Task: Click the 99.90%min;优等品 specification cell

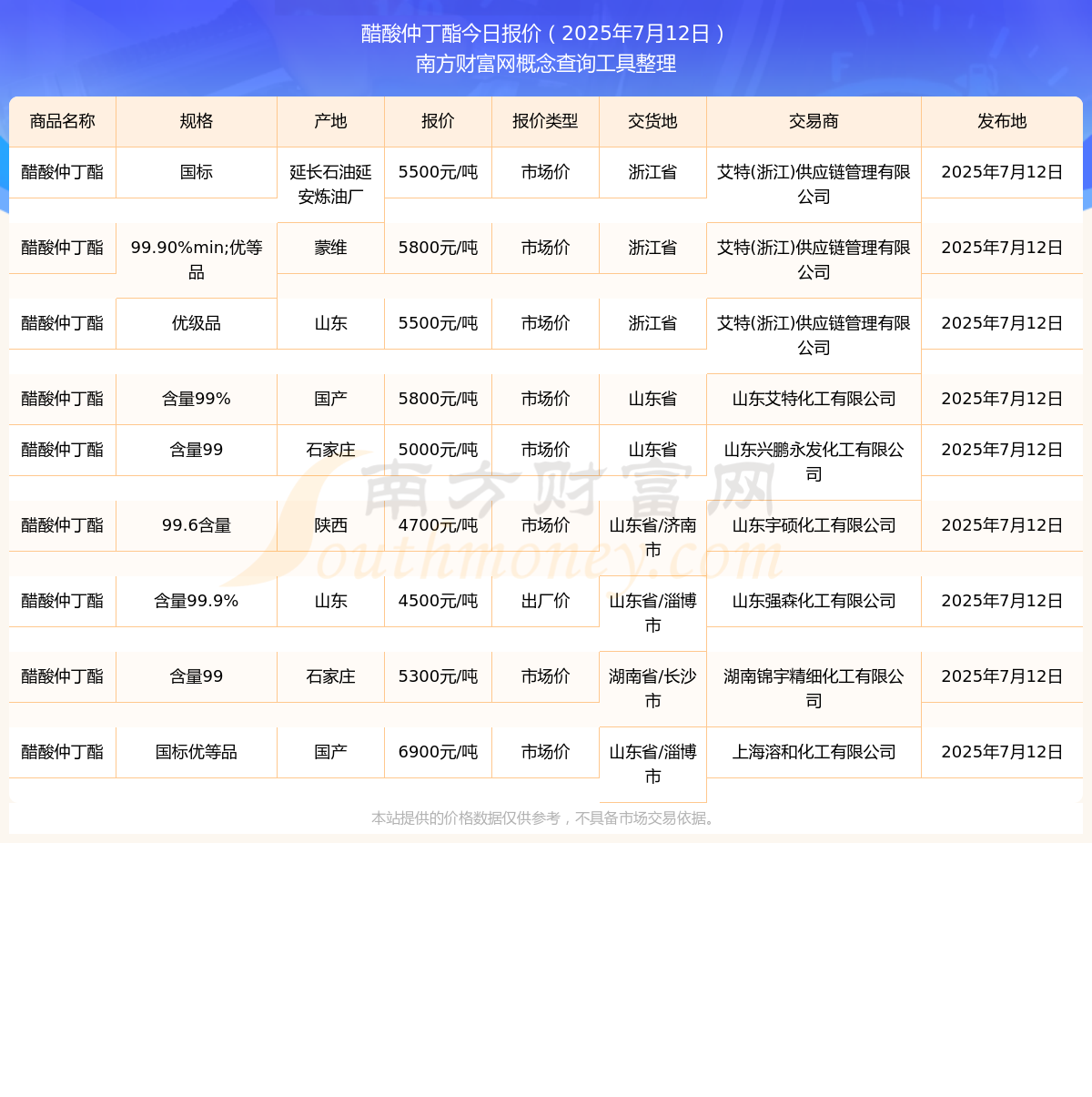Action: [197, 260]
